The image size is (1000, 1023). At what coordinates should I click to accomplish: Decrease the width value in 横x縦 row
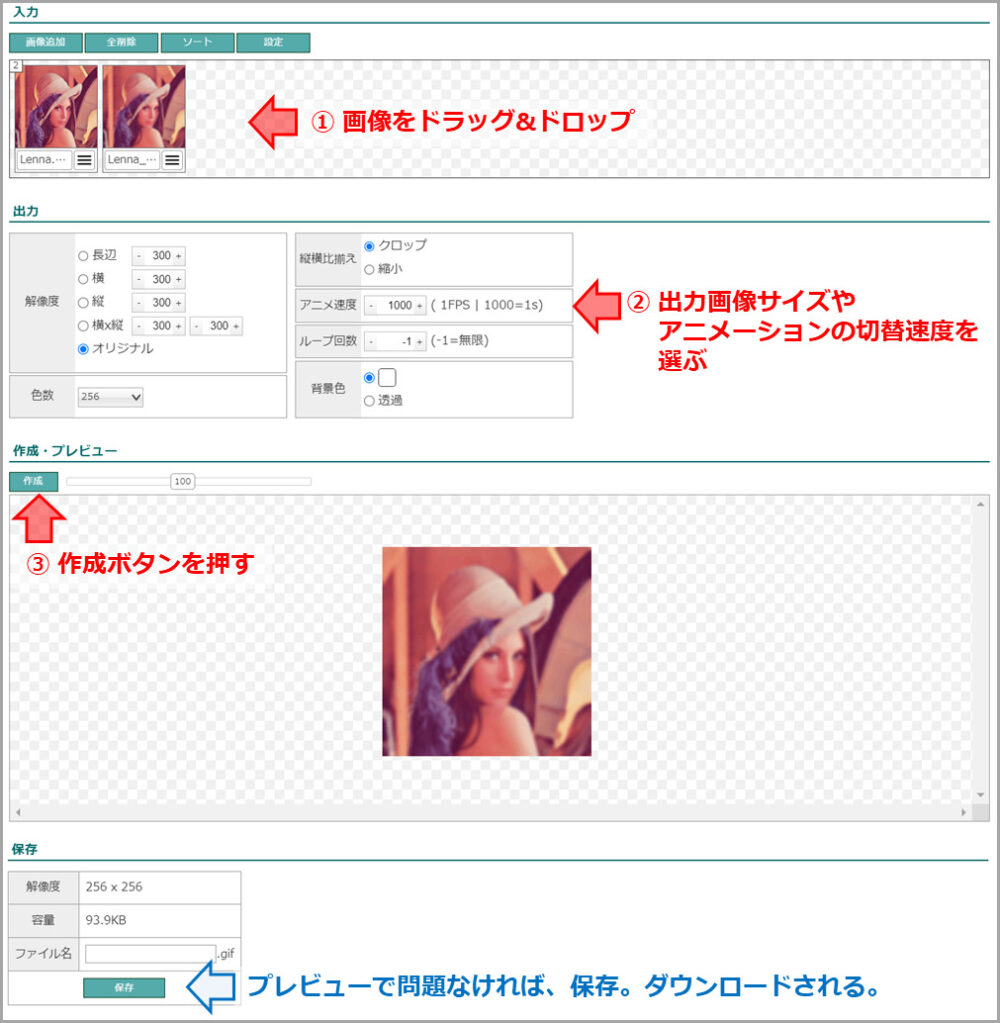point(139,326)
